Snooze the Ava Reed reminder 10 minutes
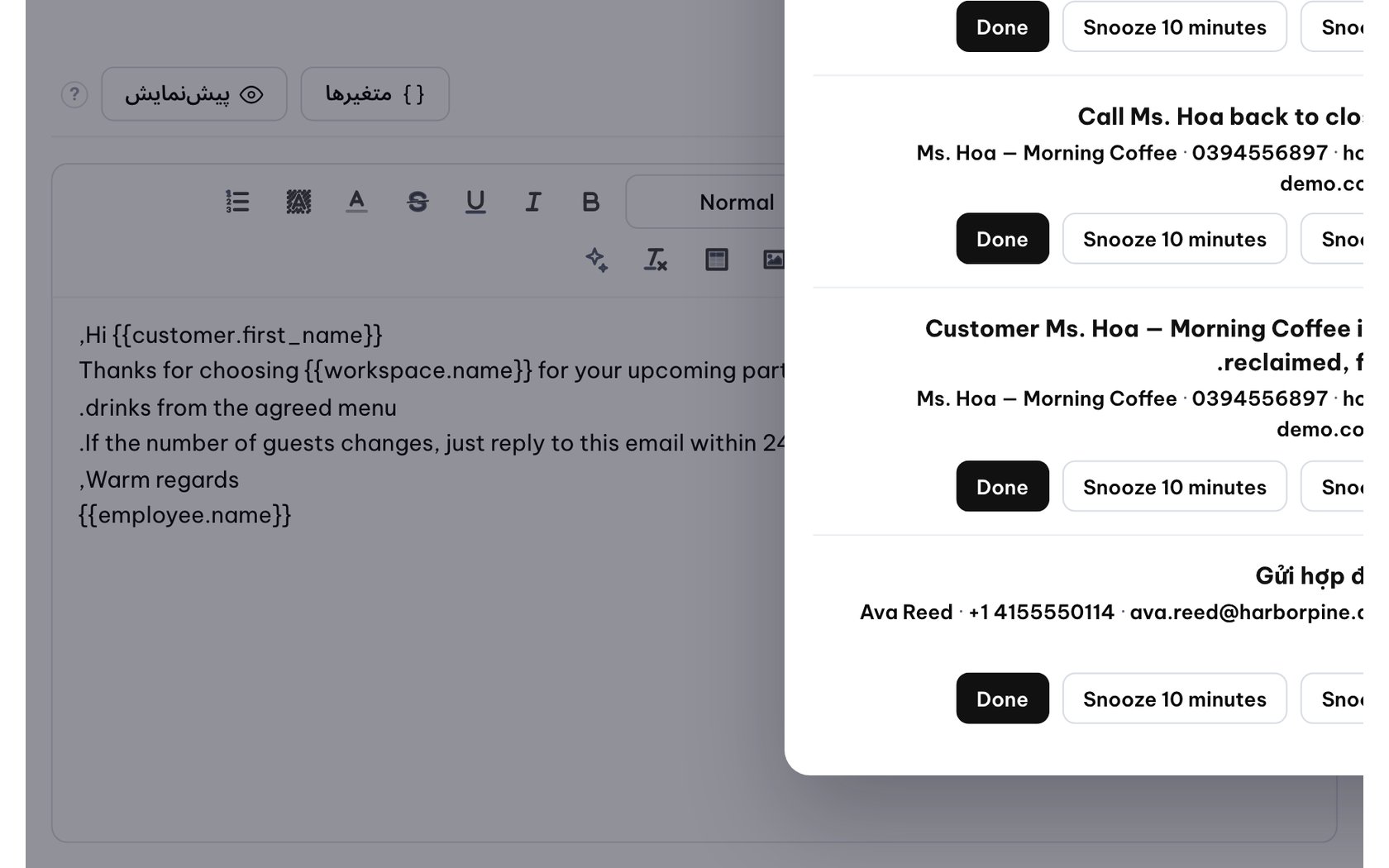Image resolution: width=1389 pixels, height=868 pixels. coord(1174,699)
